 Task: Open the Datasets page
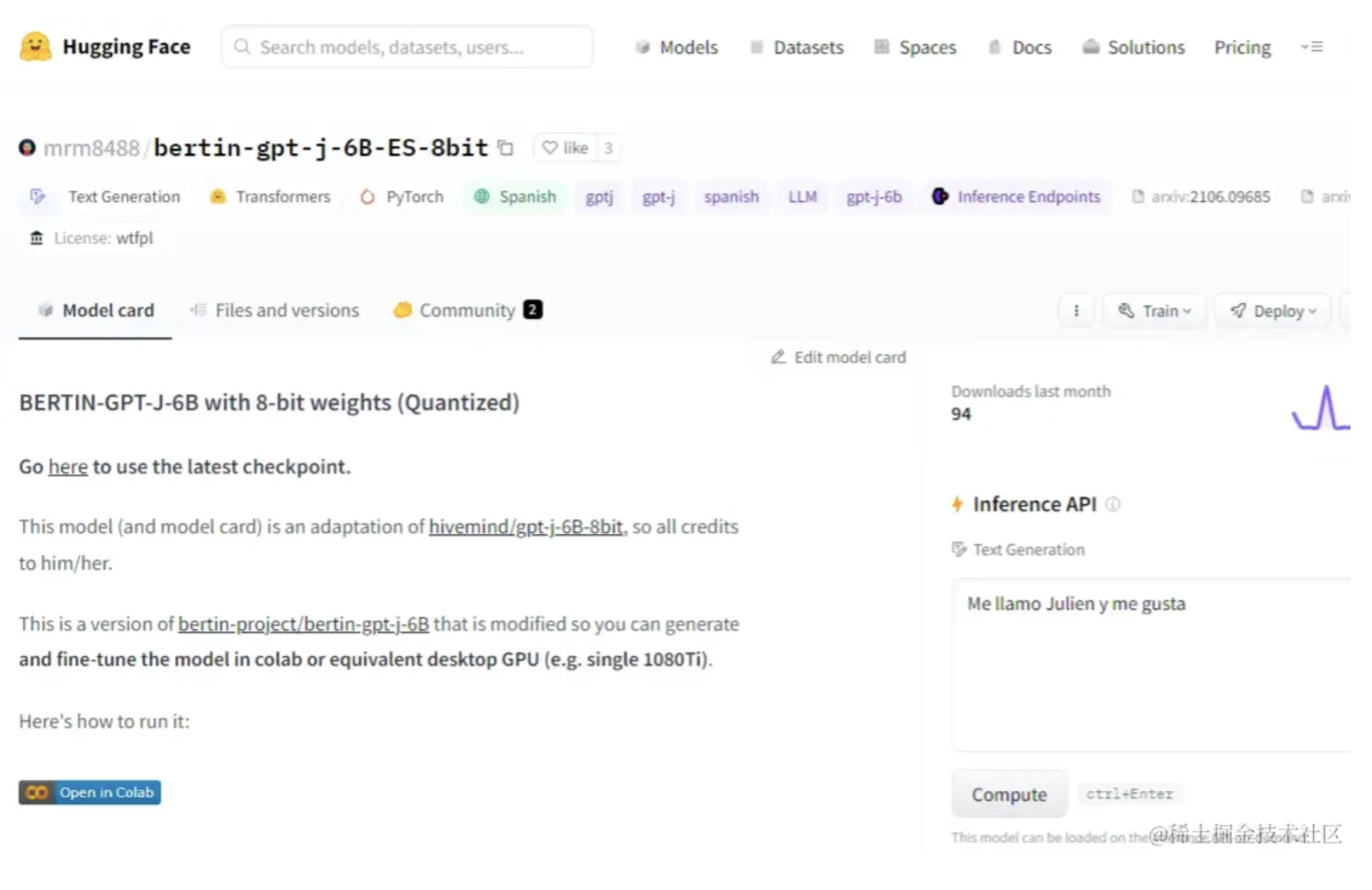tap(797, 47)
